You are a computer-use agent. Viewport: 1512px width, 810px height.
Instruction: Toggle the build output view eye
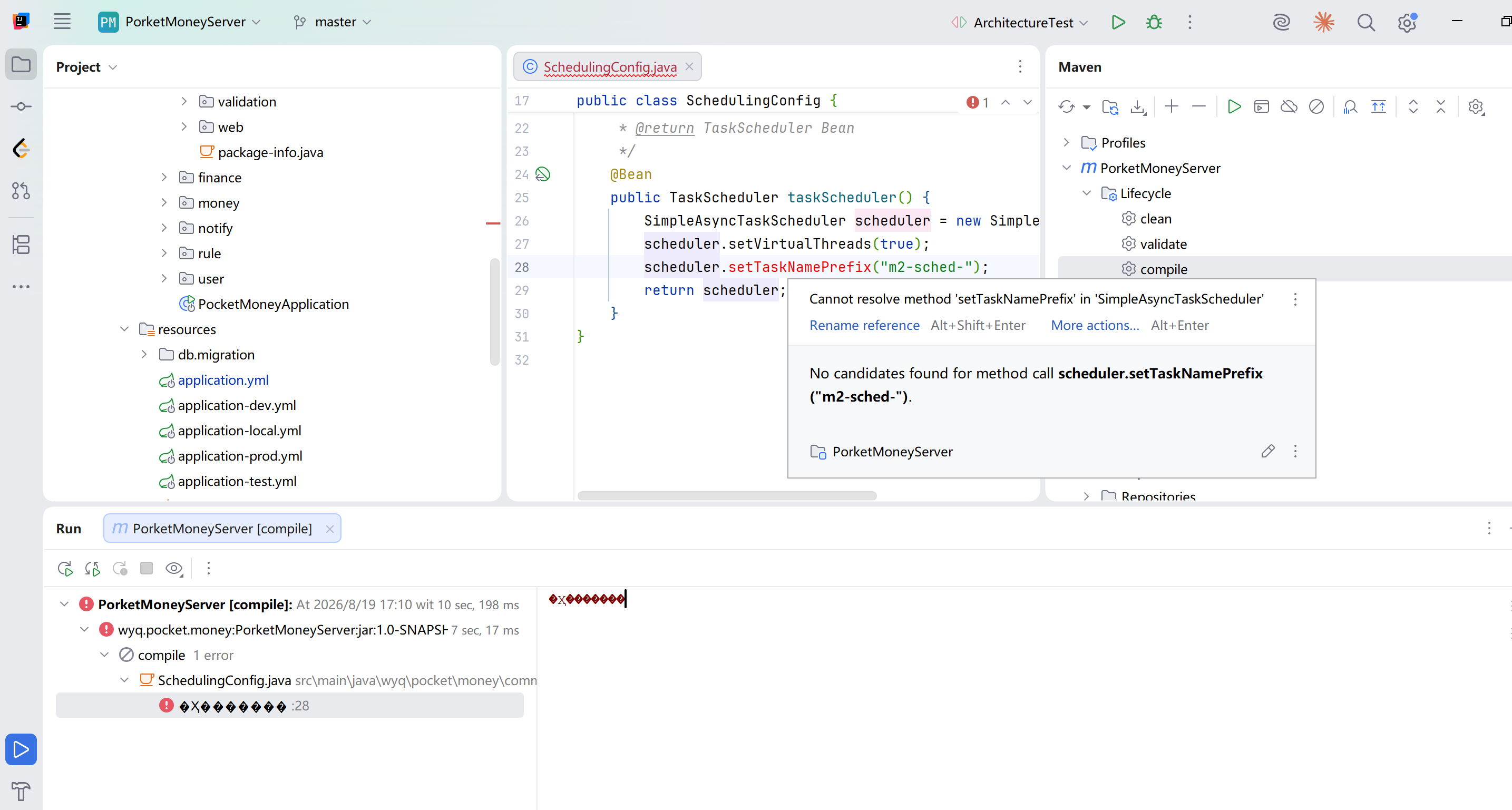pos(174,568)
